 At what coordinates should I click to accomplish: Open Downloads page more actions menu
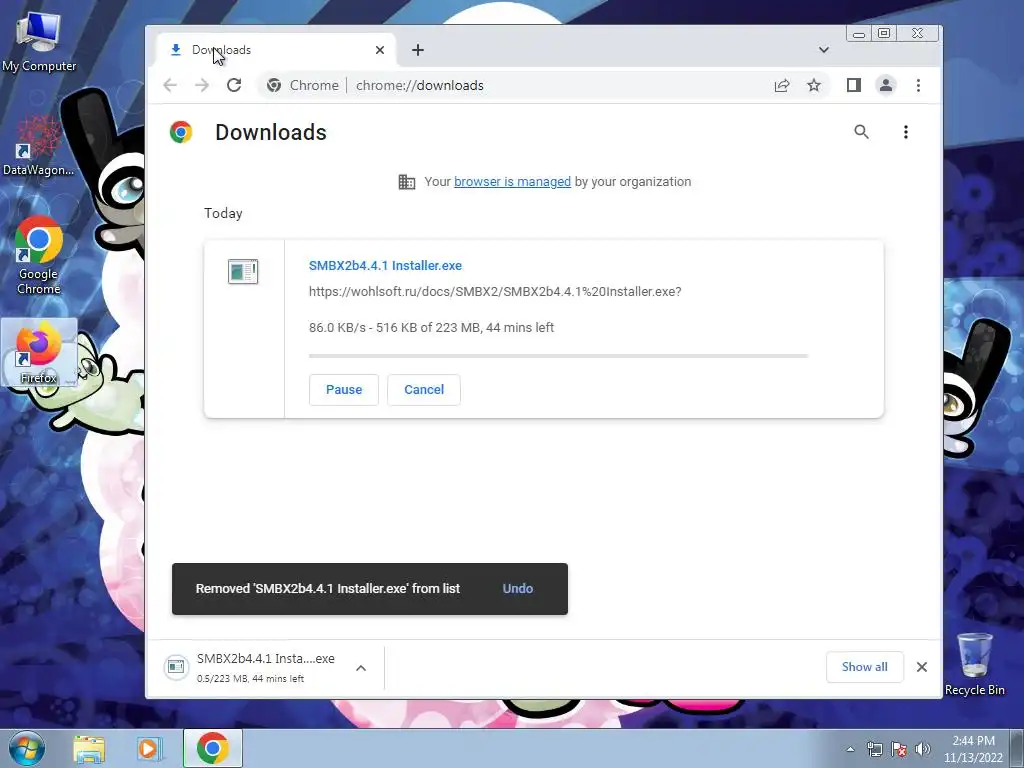point(906,132)
